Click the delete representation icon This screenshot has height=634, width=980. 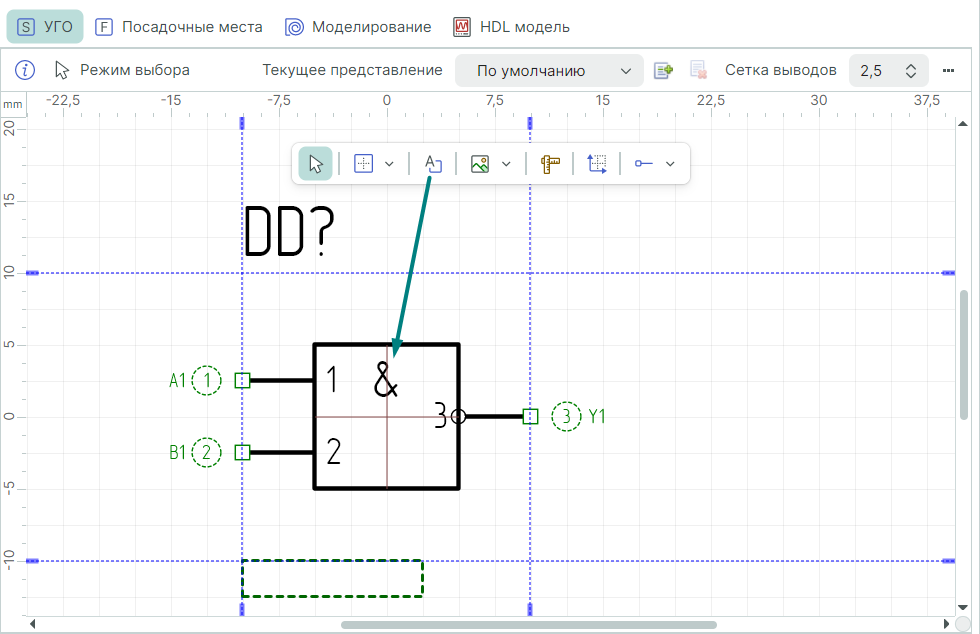click(699, 71)
